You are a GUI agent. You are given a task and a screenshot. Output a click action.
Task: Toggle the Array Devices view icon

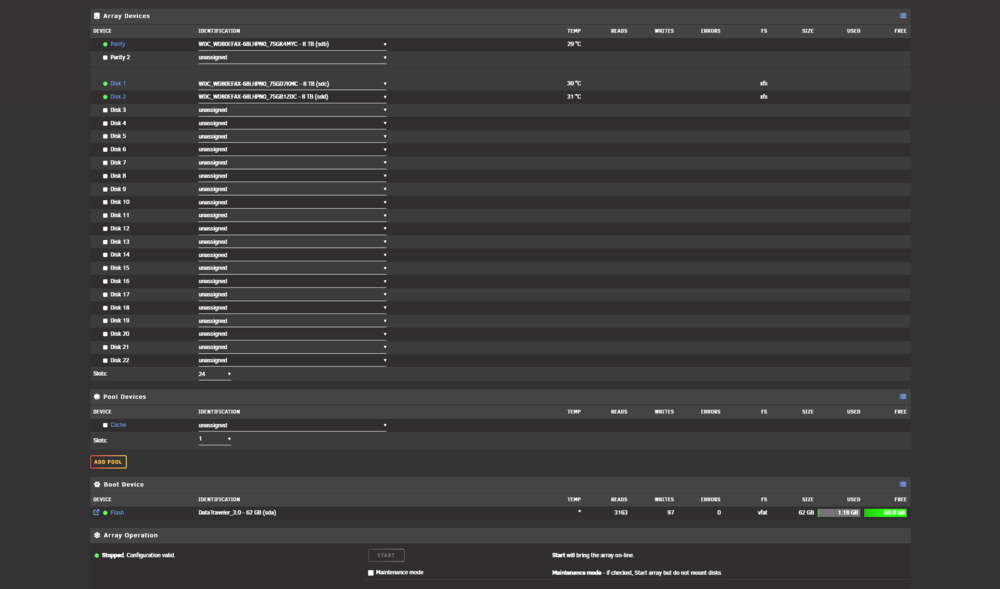(x=902, y=16)
